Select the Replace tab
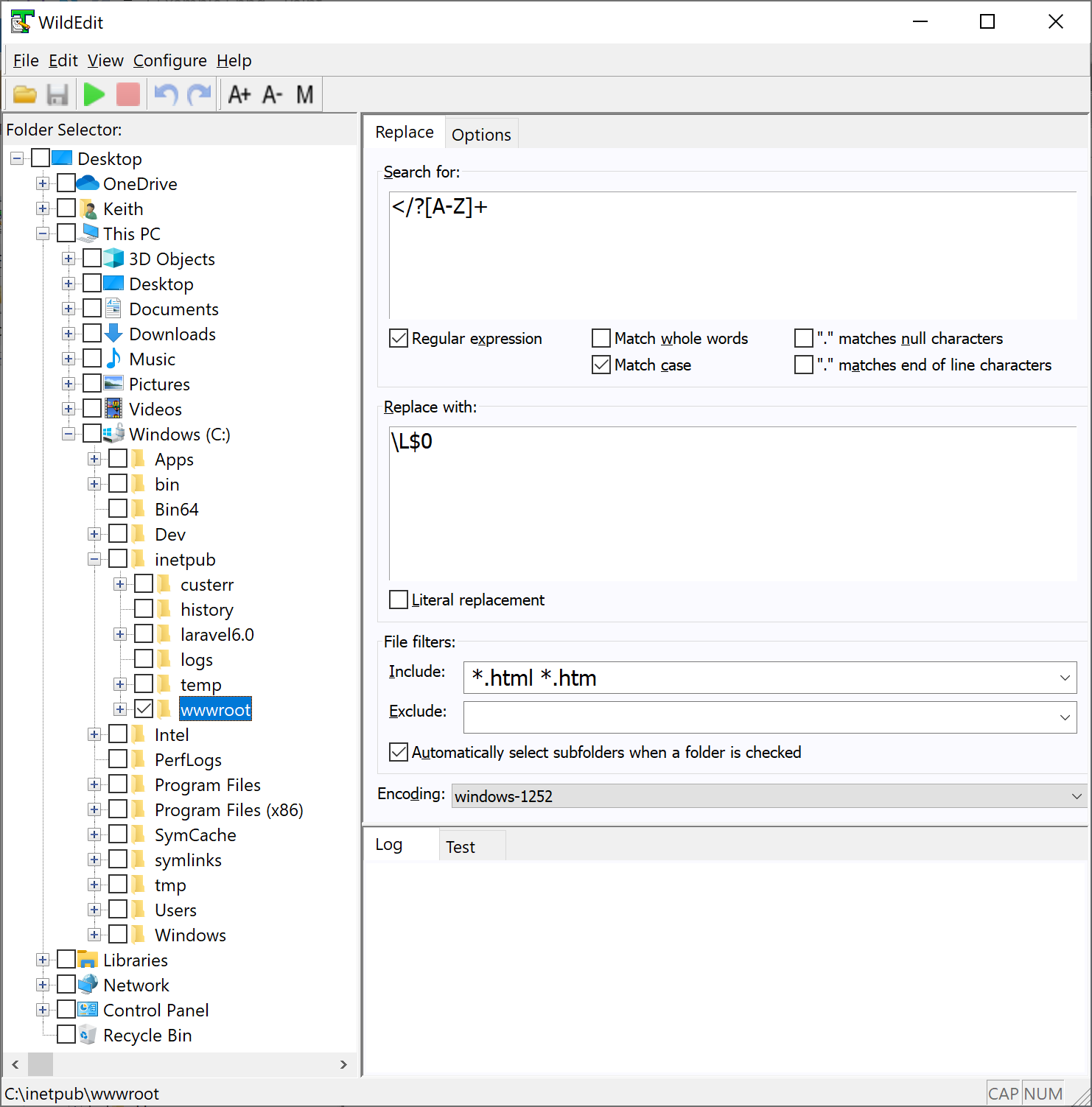 pyautogui.click(x=405, y=132)
